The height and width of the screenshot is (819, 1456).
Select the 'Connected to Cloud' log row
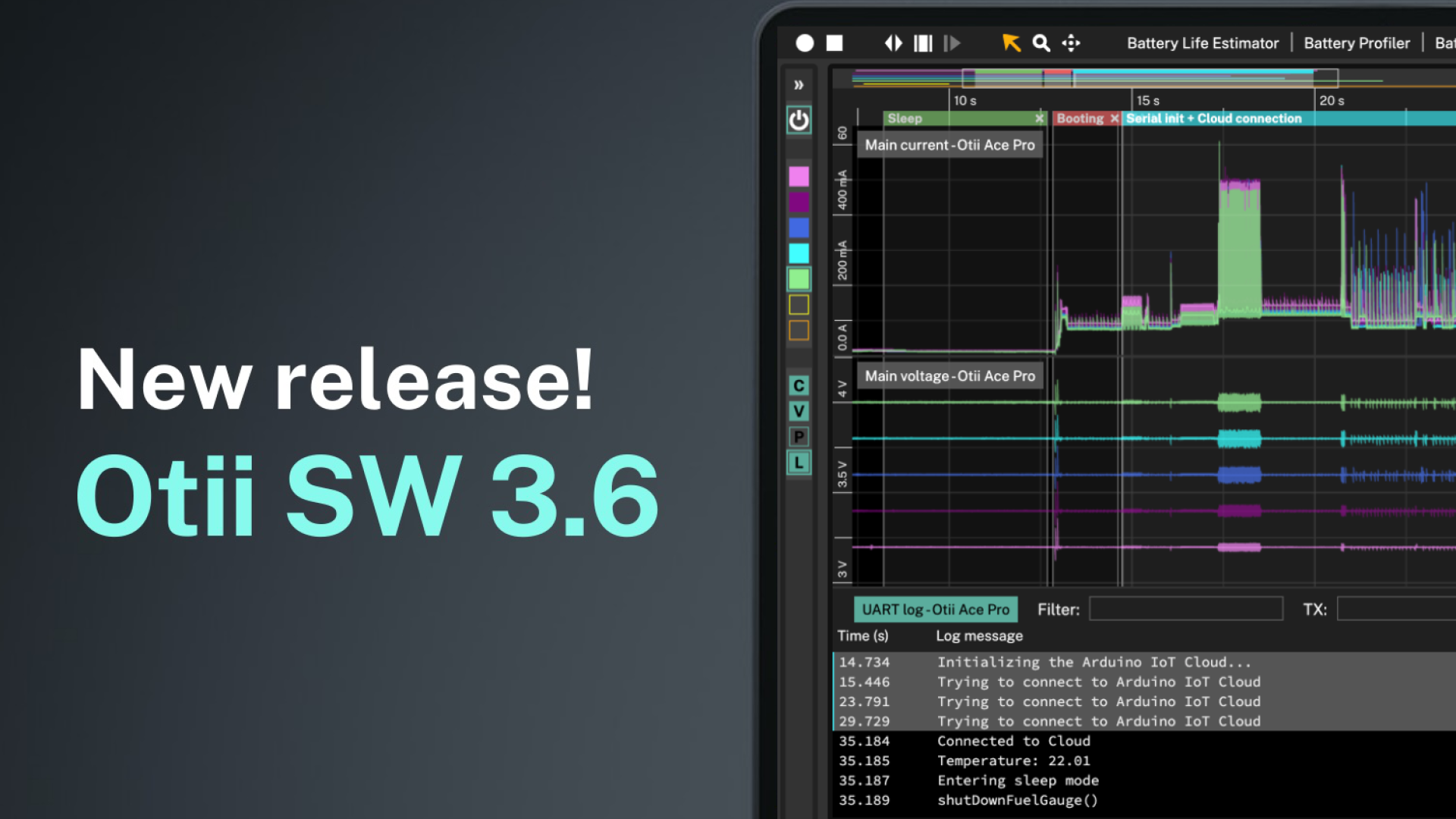pyautogui.click(x=1013, y=741)
